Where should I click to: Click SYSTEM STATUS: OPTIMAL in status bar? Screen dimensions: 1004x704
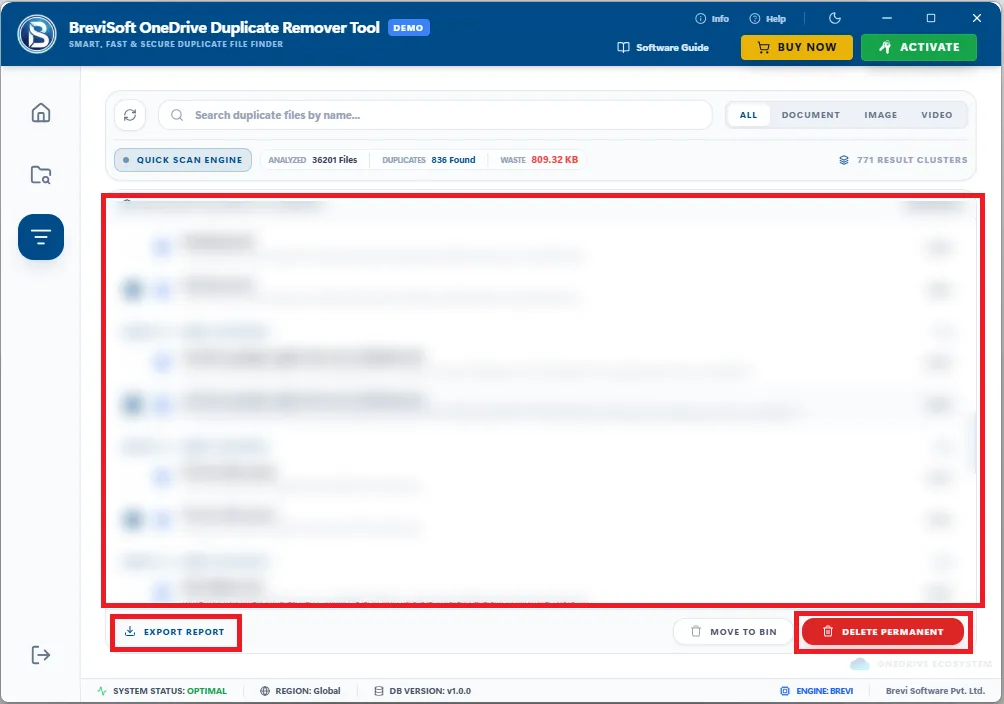point(162,691)
